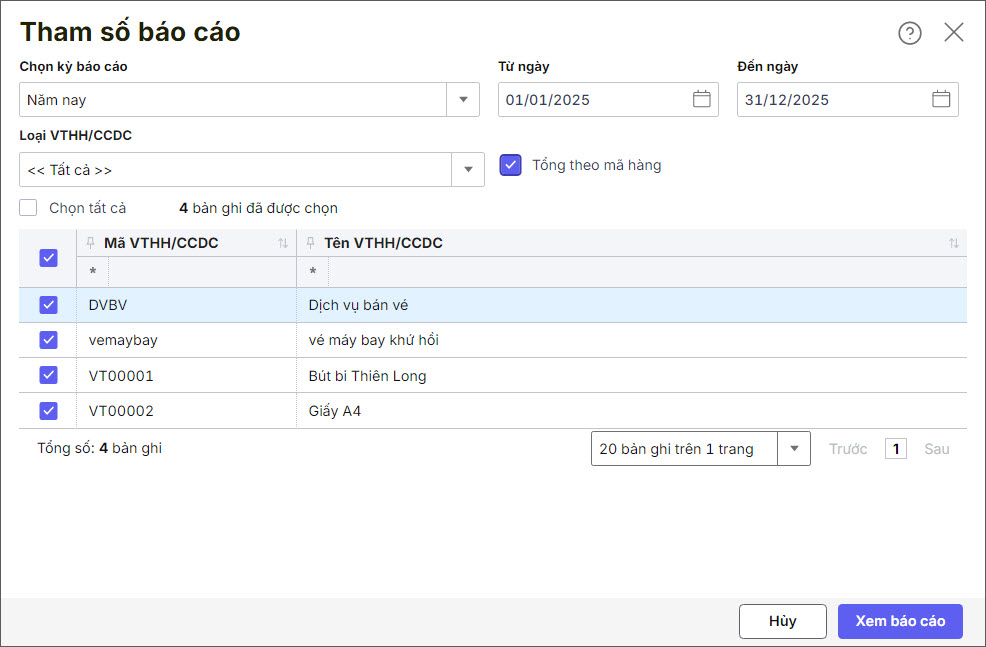
Task: Open the Đến ngày calendar picker
Action: coord(941,99)
